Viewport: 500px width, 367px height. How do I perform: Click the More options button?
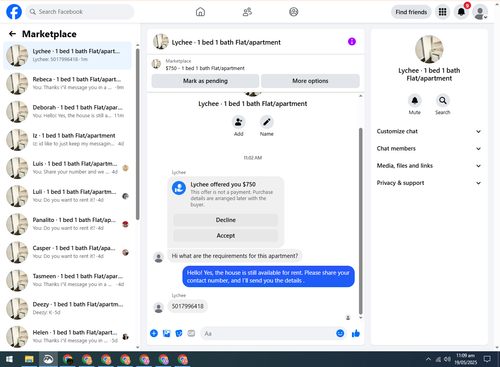[x=310, y=81]
